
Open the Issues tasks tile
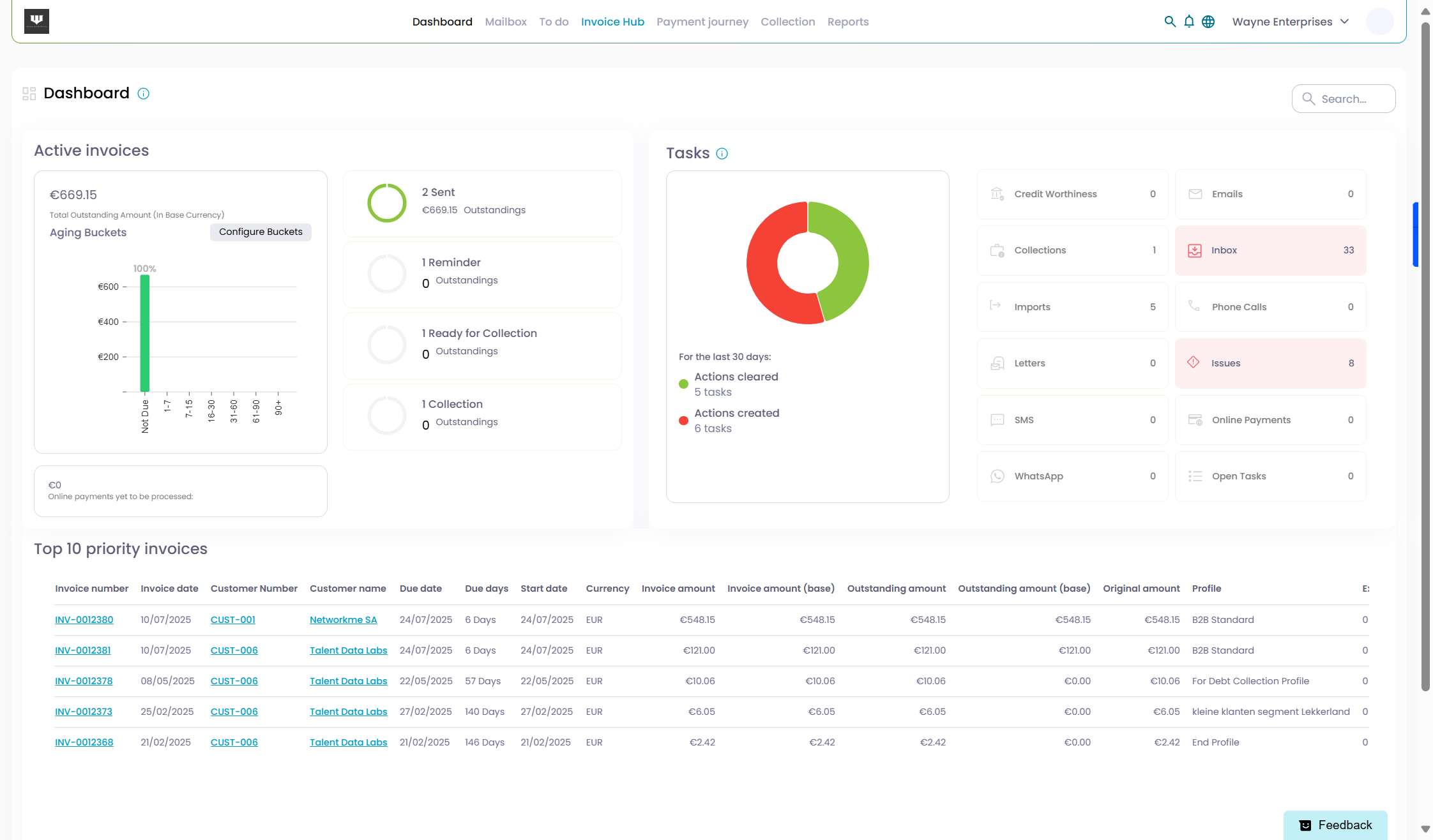tap(1270, 363)
